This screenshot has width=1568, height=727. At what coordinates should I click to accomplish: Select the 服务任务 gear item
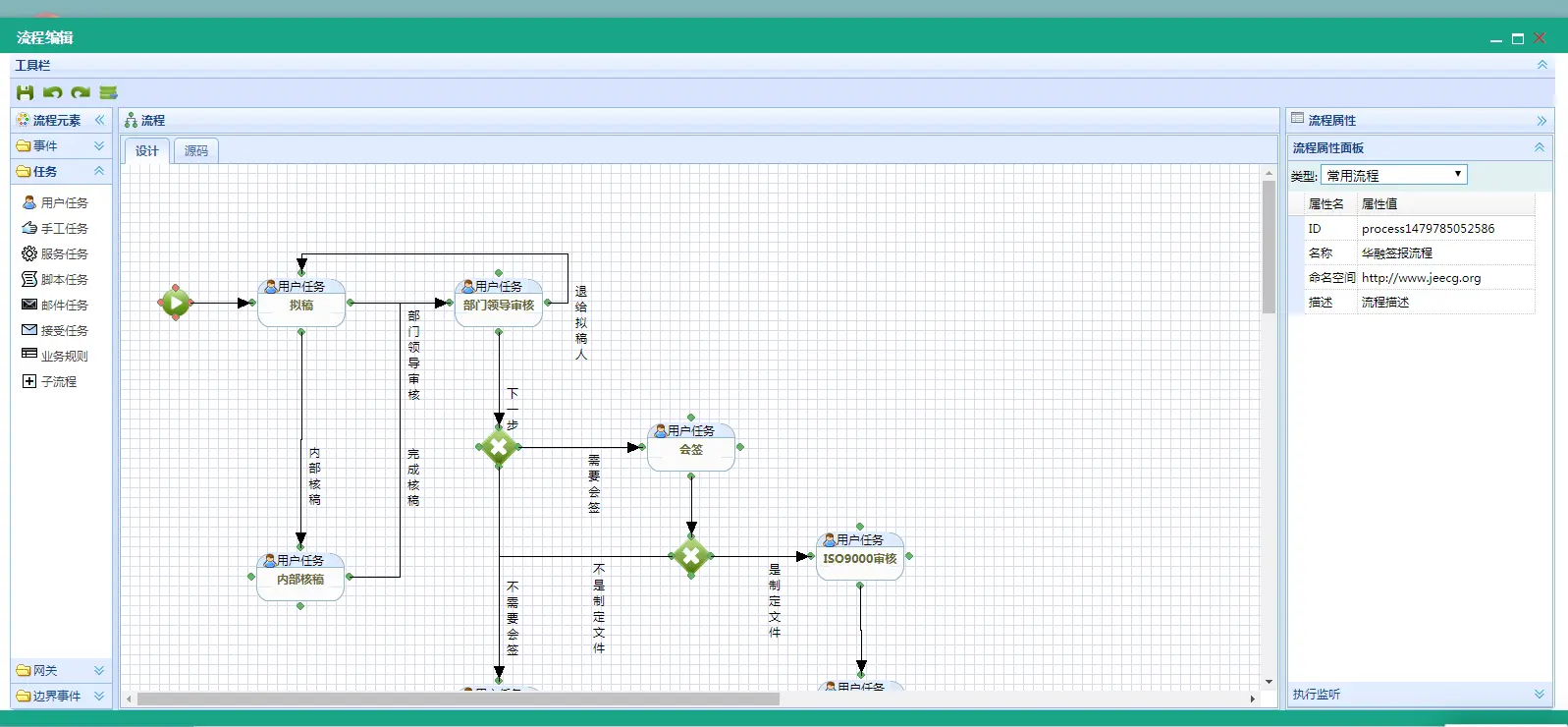(56, 253)
